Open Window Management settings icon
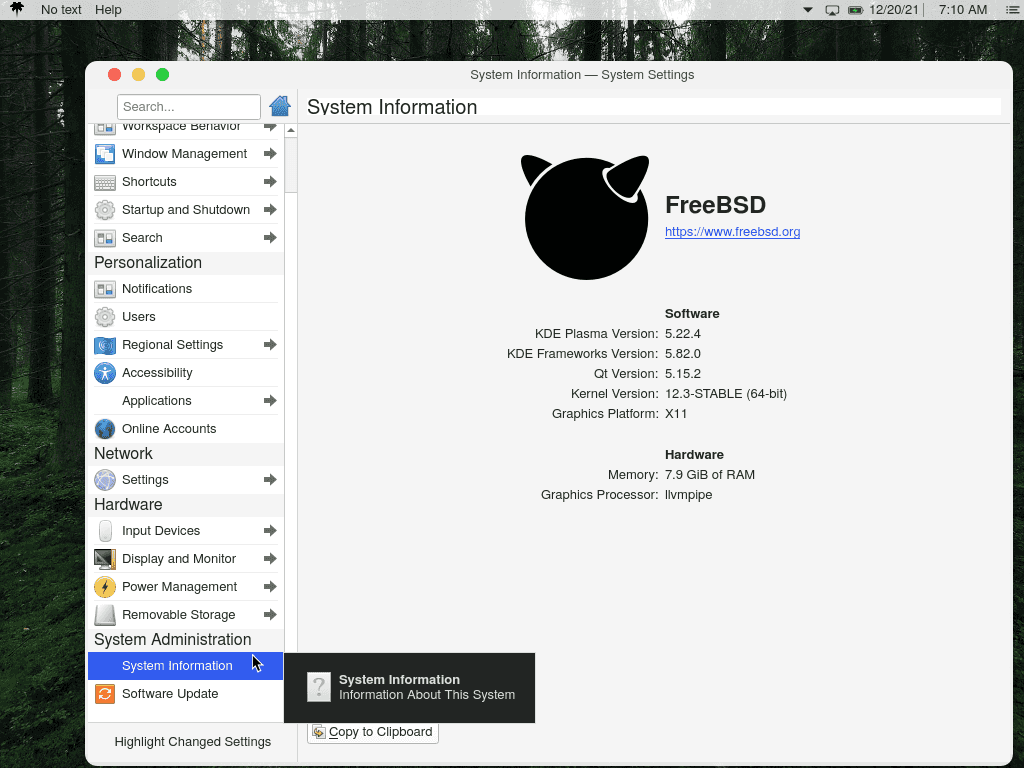 105,153
